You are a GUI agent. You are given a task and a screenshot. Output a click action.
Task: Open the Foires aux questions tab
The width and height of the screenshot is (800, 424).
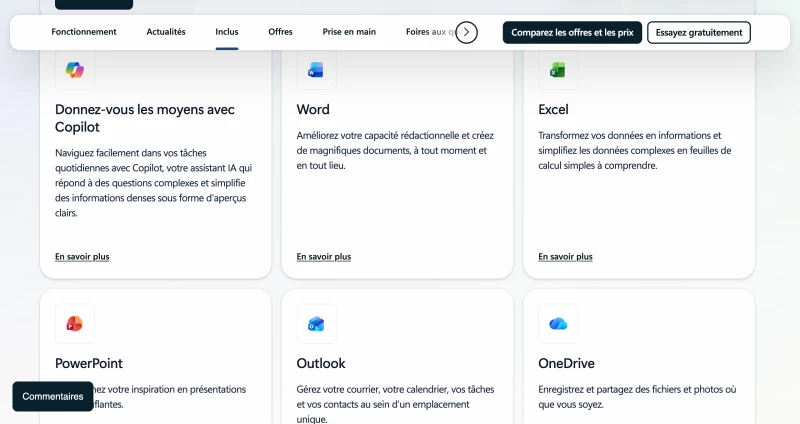click(x=431, y=32)
